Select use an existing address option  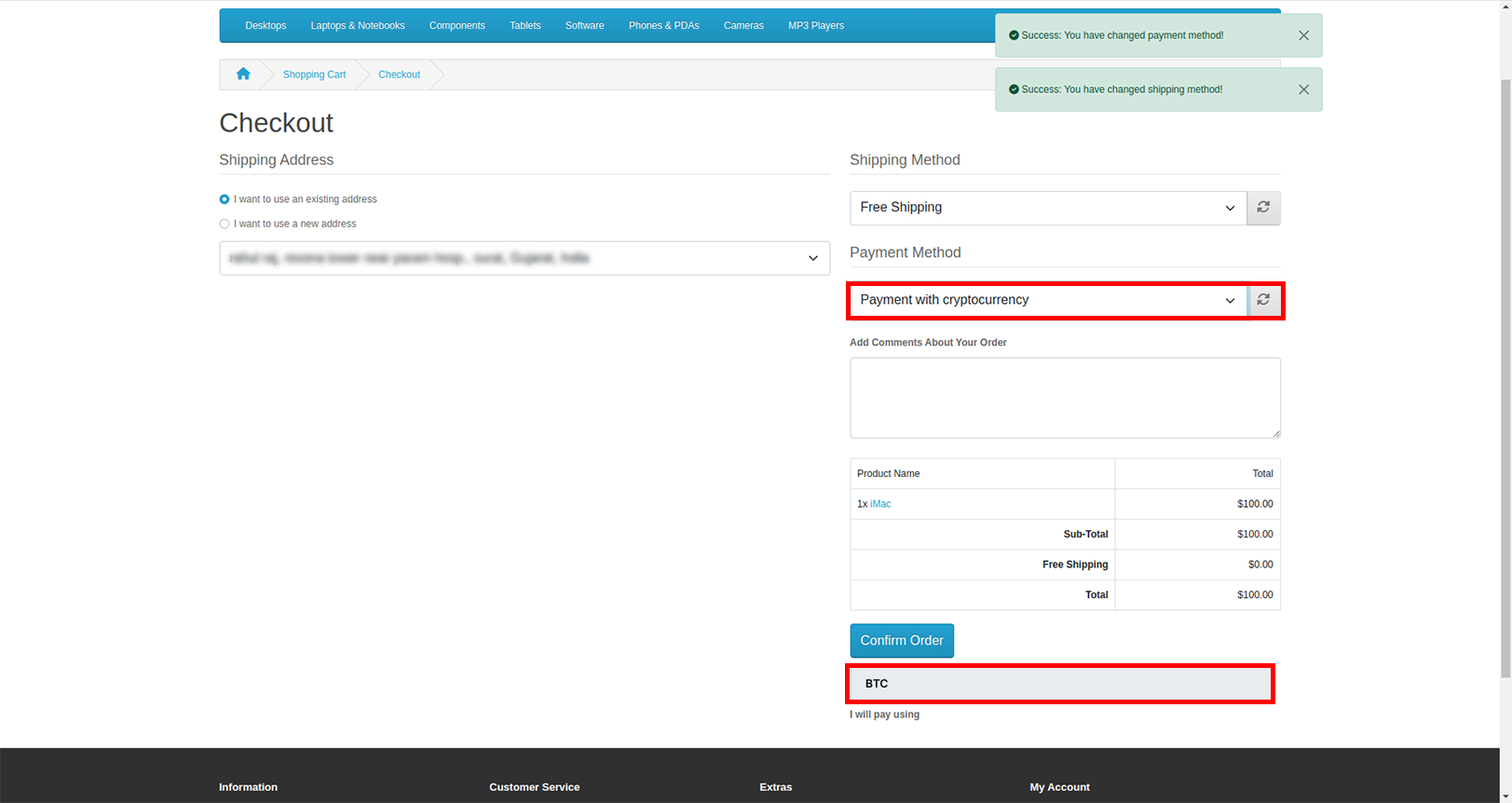(x=225, y=199)
